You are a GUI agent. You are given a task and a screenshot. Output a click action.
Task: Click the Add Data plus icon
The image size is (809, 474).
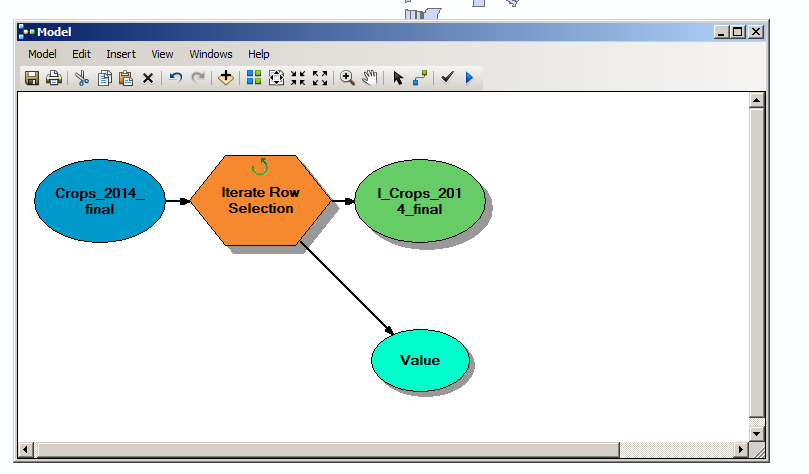[x=225, y=78]
